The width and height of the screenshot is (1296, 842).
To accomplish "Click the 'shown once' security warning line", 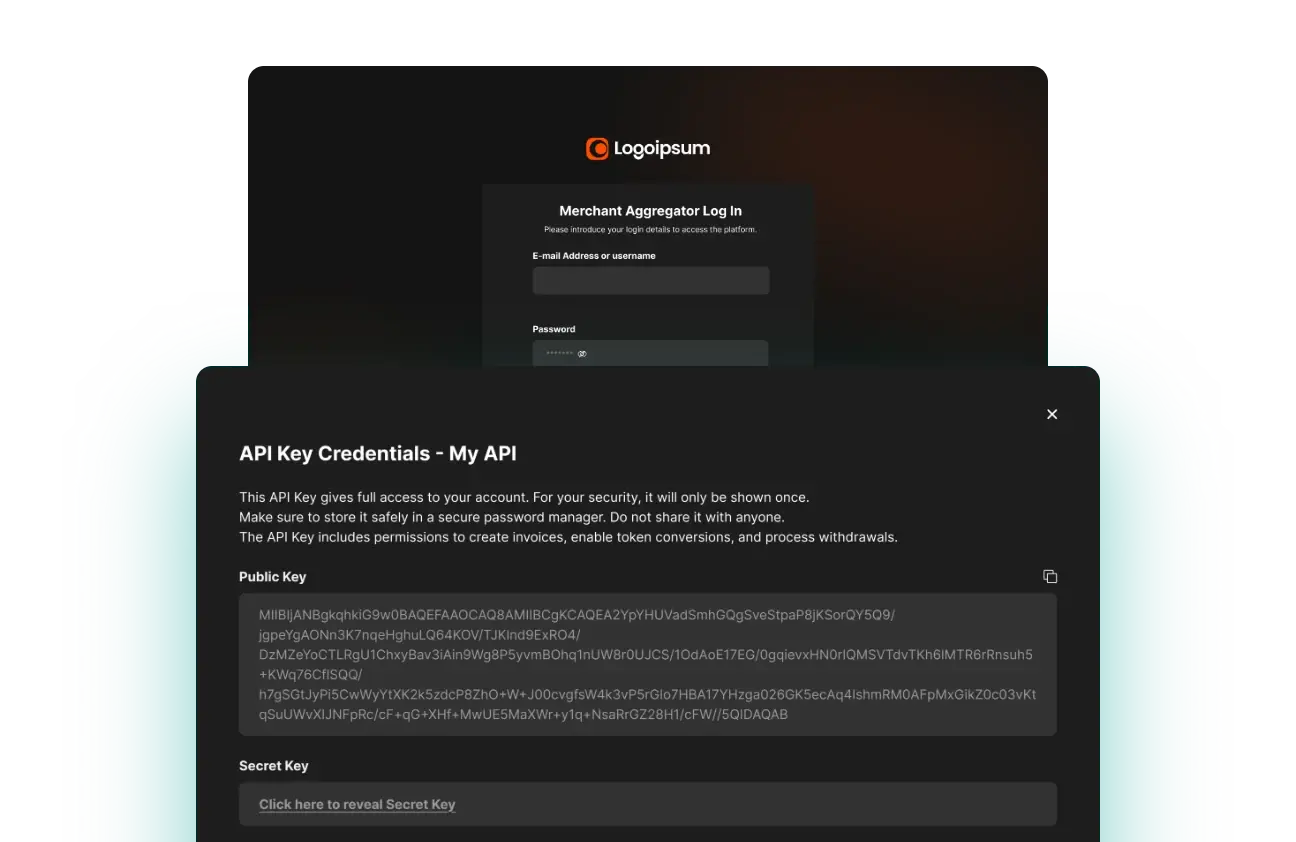I will pos(524,497).
